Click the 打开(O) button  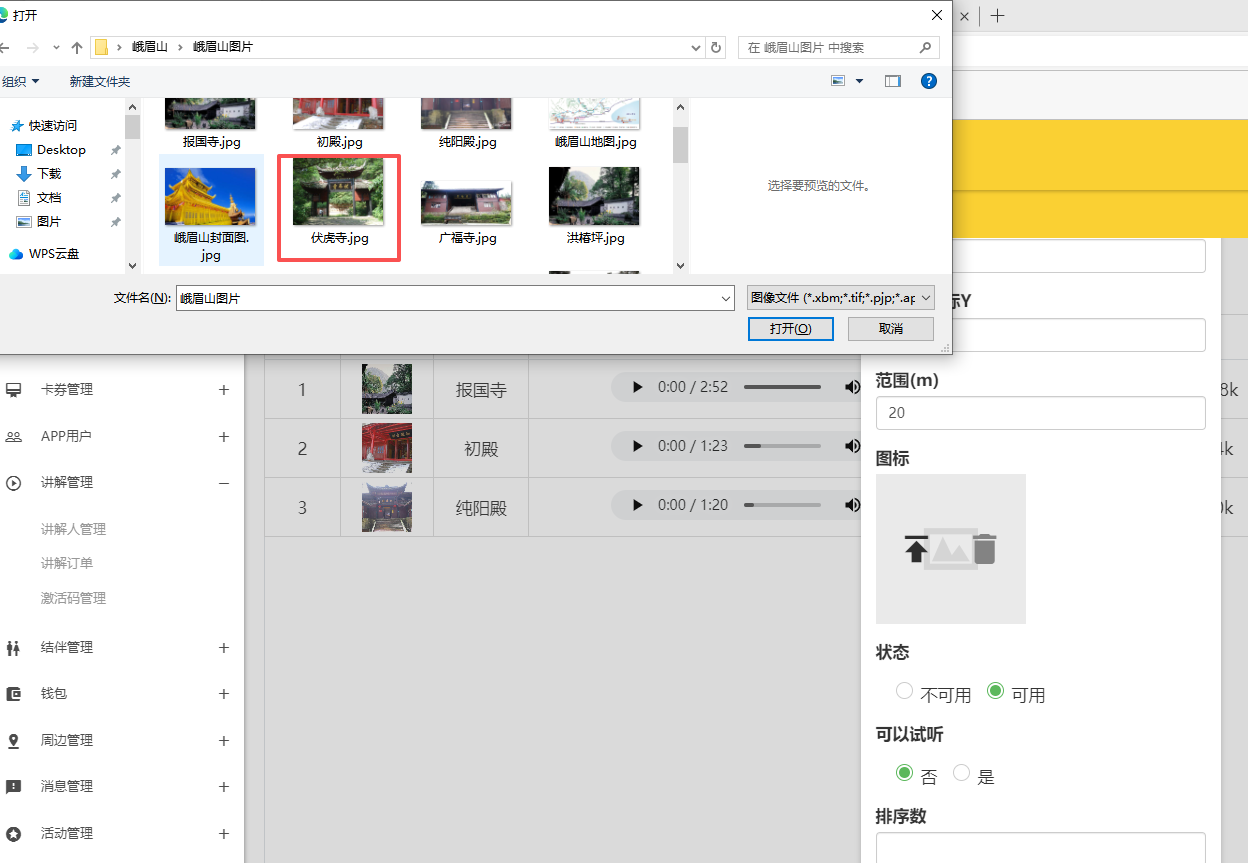coord(790,329)
